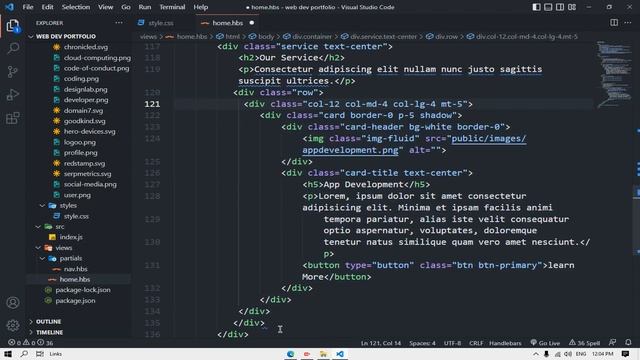
Task: Open code-of-conduct.png file
Action: pos(96,68)
